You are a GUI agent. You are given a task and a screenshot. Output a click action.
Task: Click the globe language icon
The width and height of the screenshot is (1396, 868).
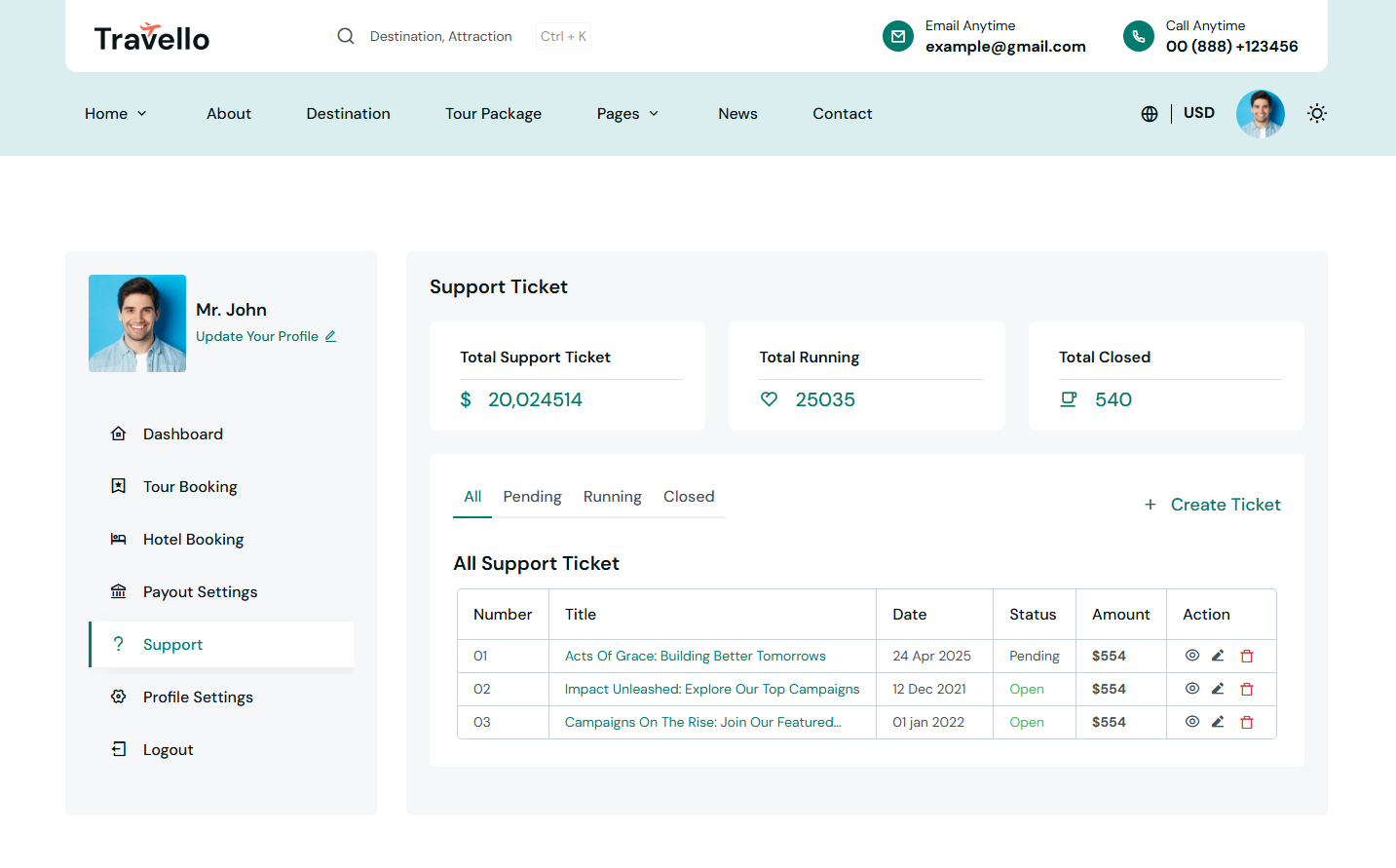click(1150, 114)
